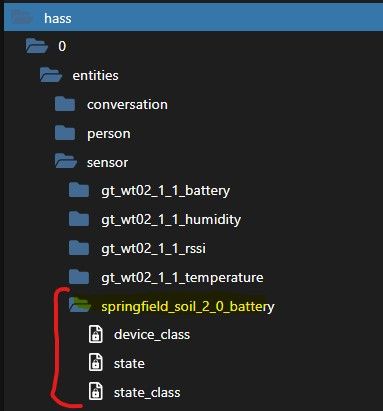Image resolution: width=383 pixels, height=411 pixels.
Task: Select the state_class entry label
Action: (147, 392)
